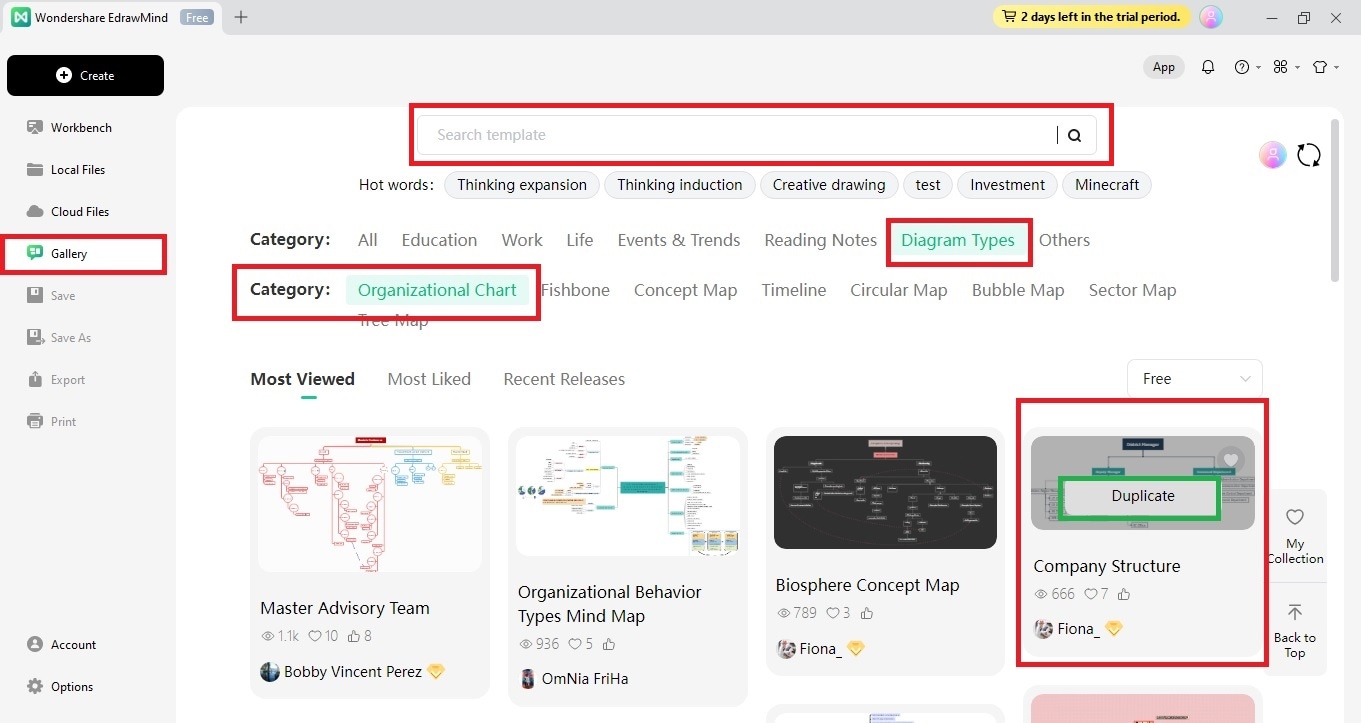Open Biosphere Concept Map thumbnail
The image size is (1361, 723).
coord(885,492)
